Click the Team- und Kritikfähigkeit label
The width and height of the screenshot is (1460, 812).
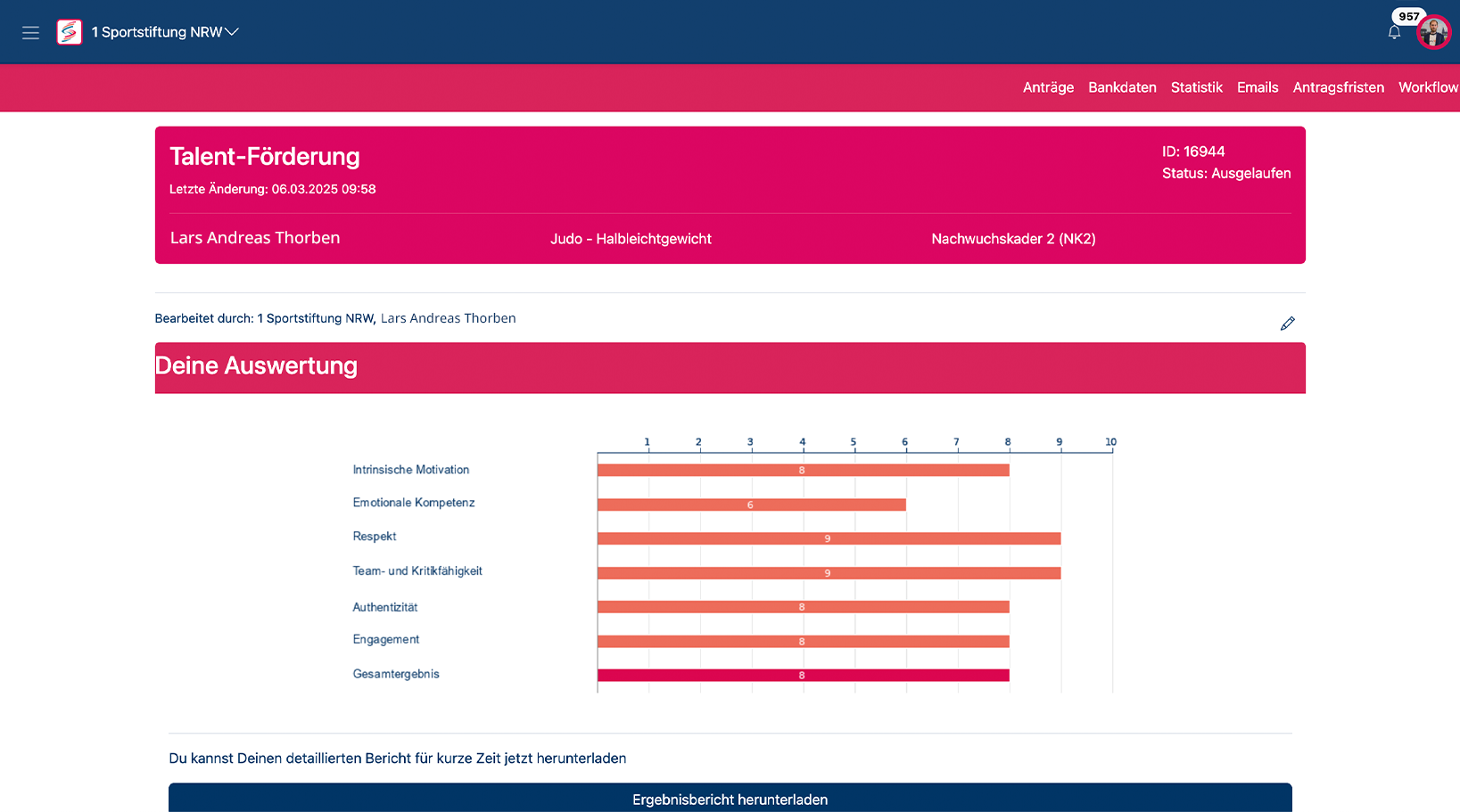[x=417, y=571]
